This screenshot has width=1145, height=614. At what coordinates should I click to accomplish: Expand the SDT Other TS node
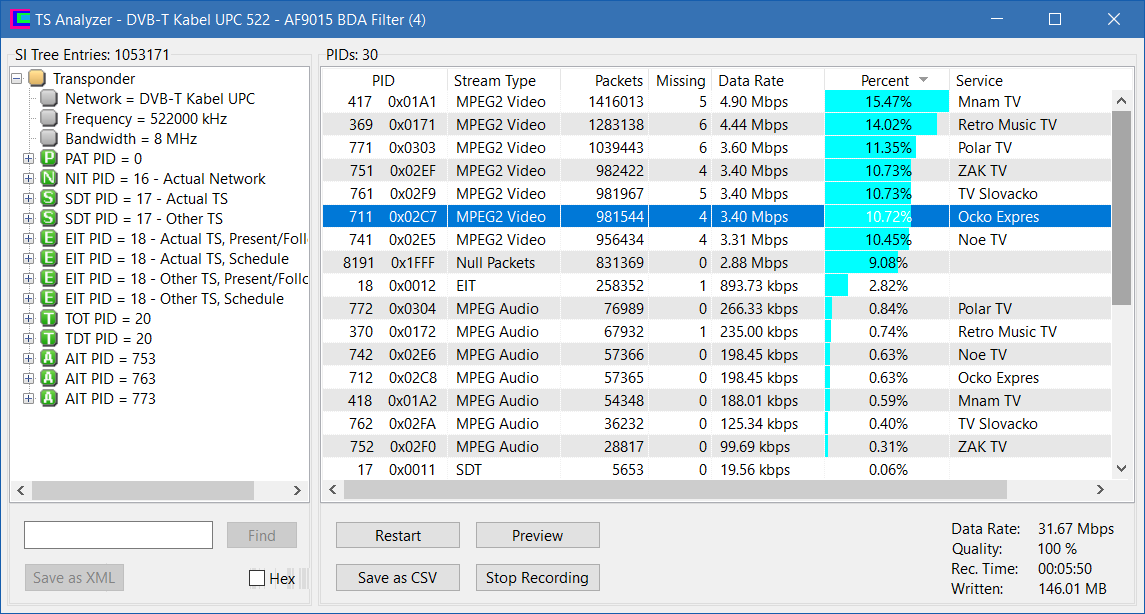(x=28, y=218)
